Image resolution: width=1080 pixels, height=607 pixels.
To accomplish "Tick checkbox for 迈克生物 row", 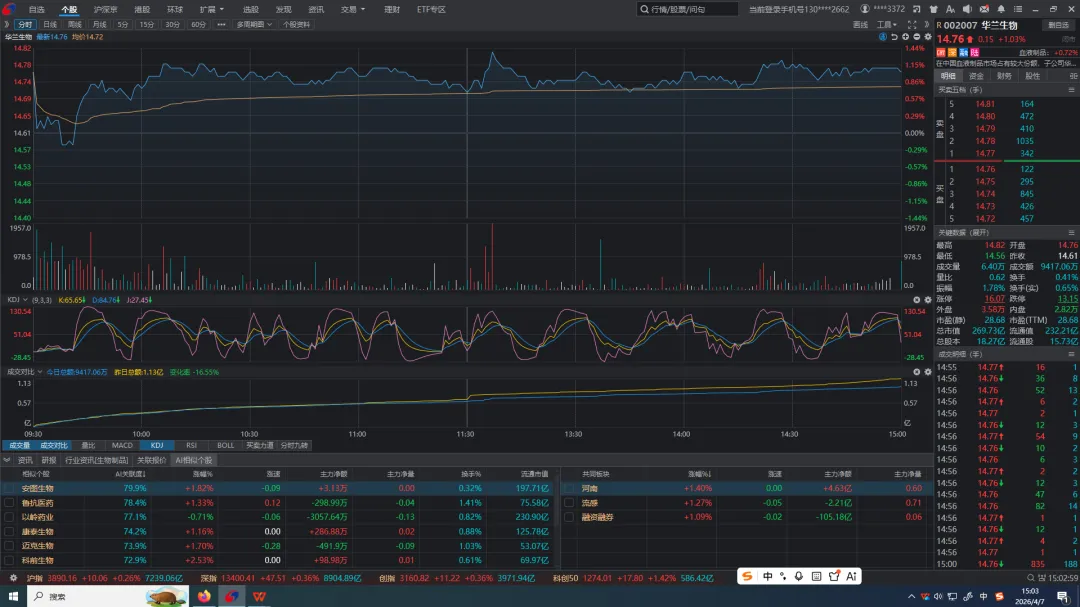I will click(x=9, y=546).
